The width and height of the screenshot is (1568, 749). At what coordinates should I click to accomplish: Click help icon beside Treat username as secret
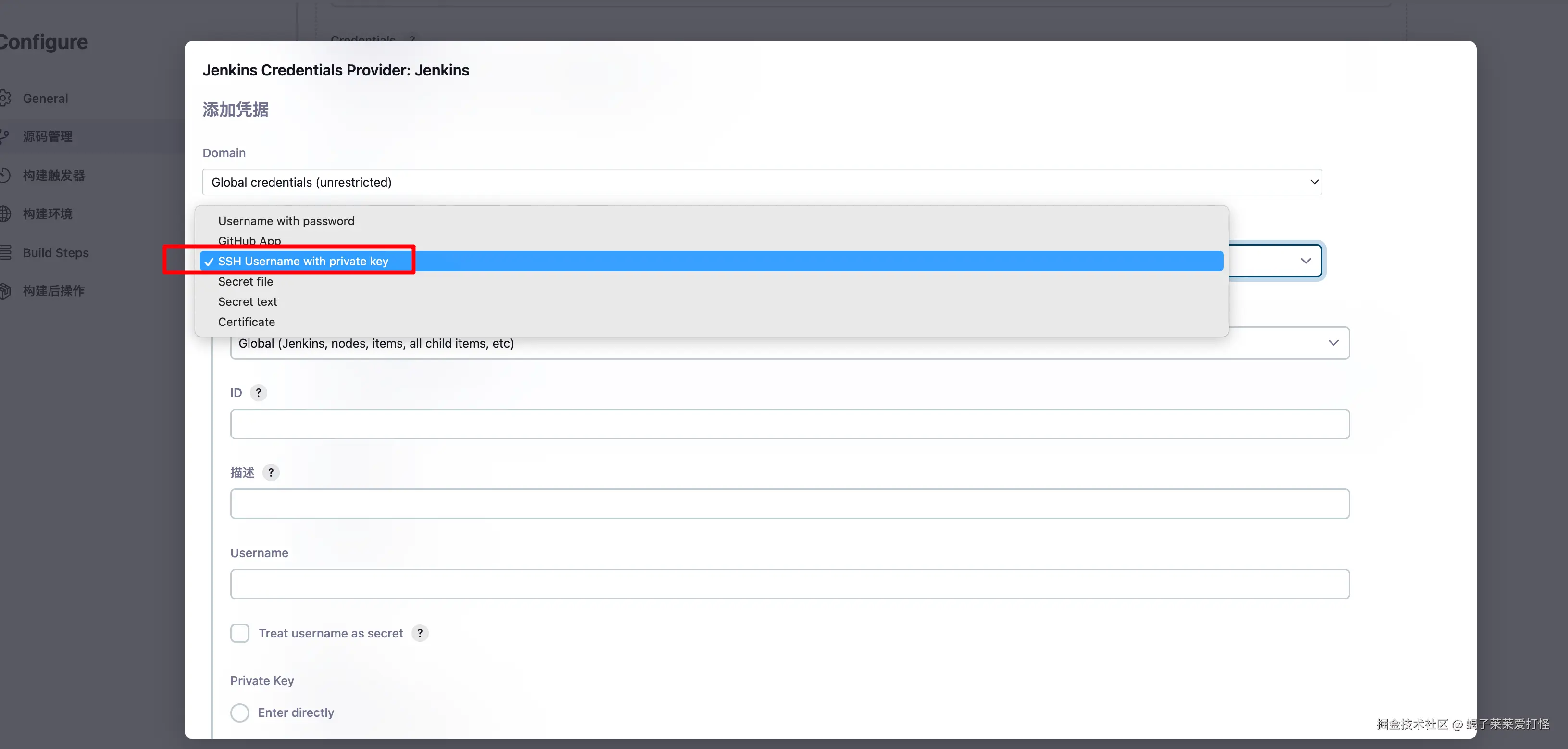click(420, 633)
